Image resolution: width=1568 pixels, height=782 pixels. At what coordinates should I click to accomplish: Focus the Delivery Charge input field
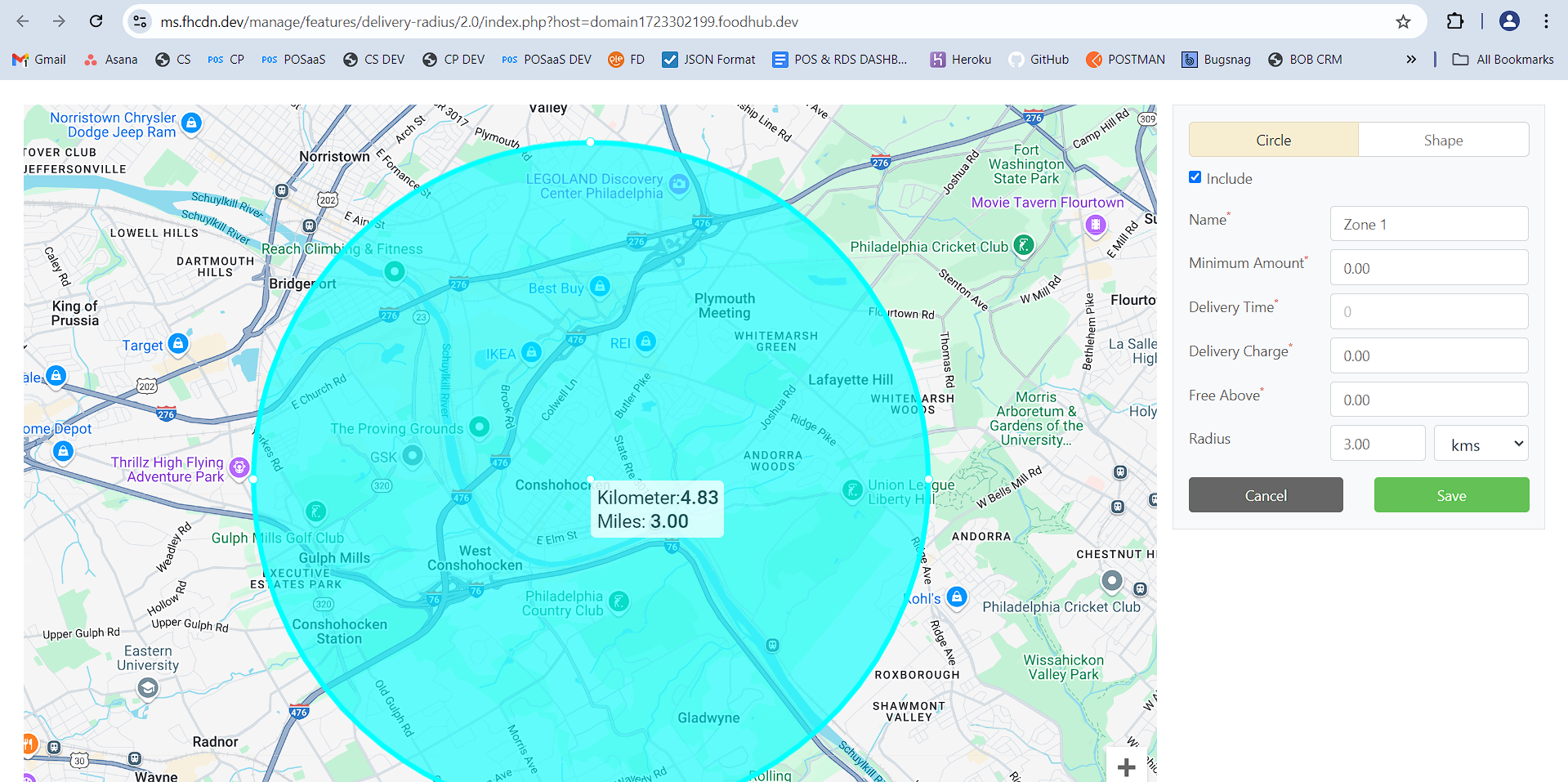1429,355
